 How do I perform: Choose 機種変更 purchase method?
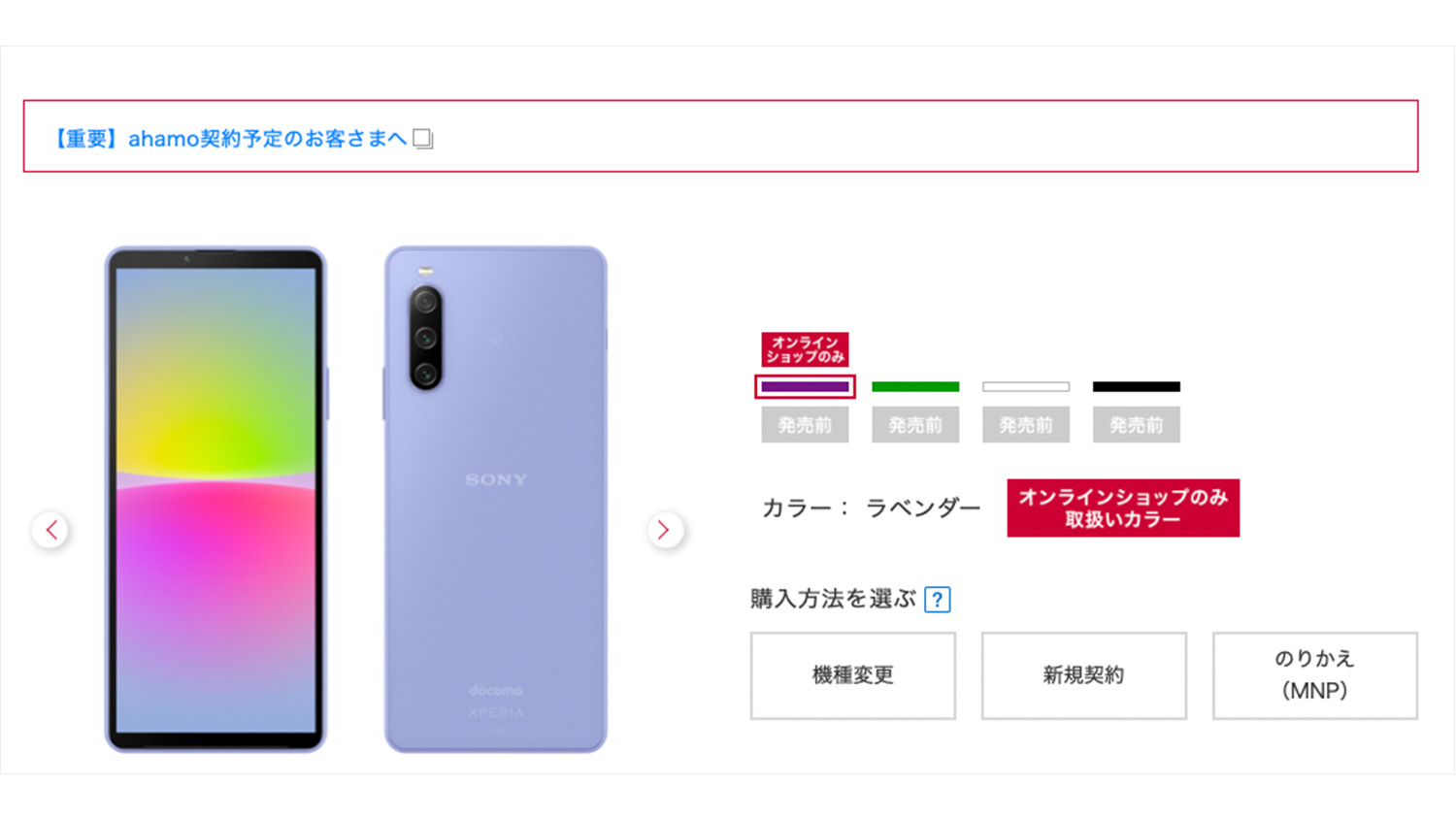pyautogui.click(x=853, y=675)
